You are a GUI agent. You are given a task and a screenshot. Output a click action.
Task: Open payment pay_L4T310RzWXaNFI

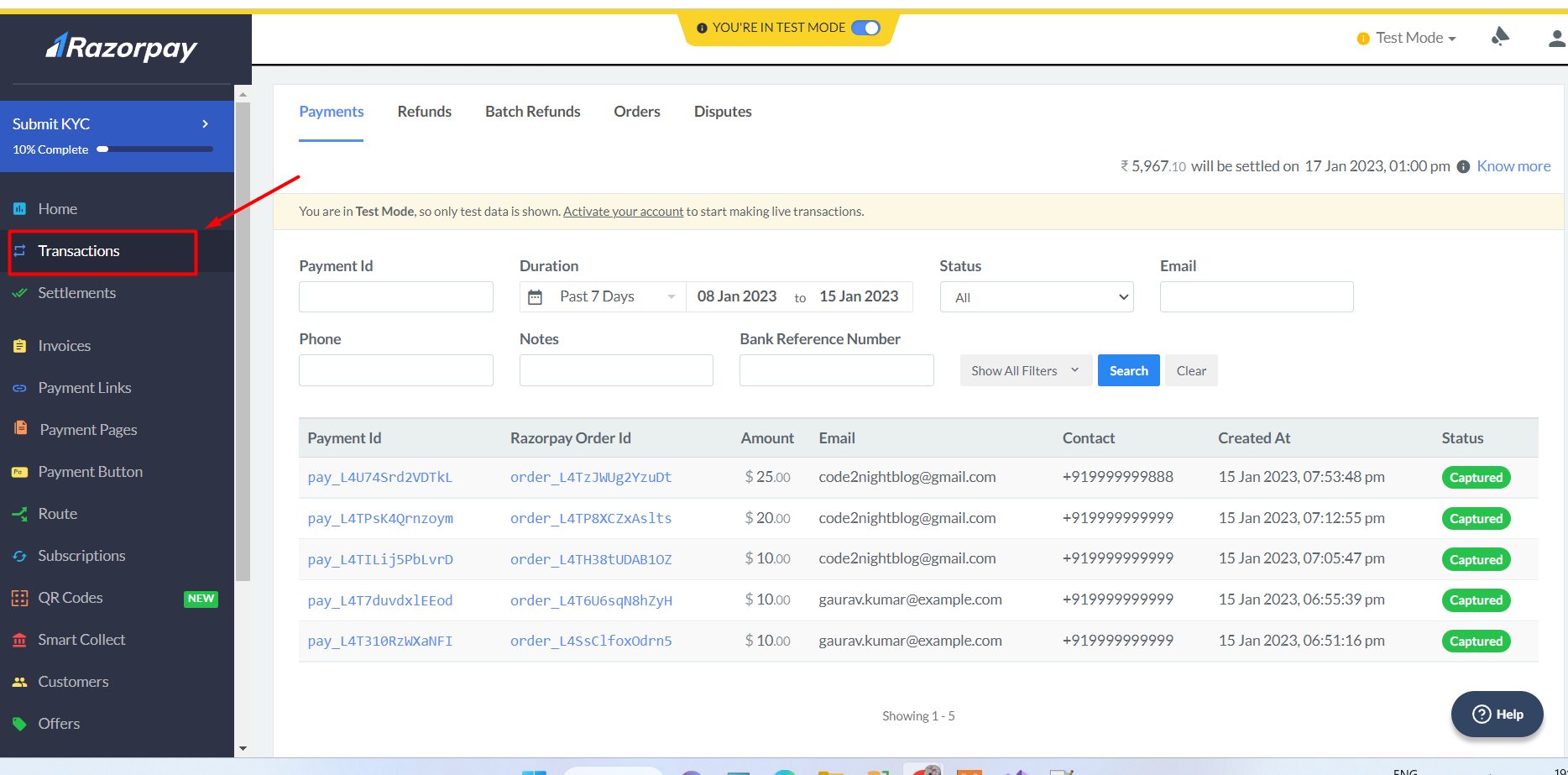(380, 641)
